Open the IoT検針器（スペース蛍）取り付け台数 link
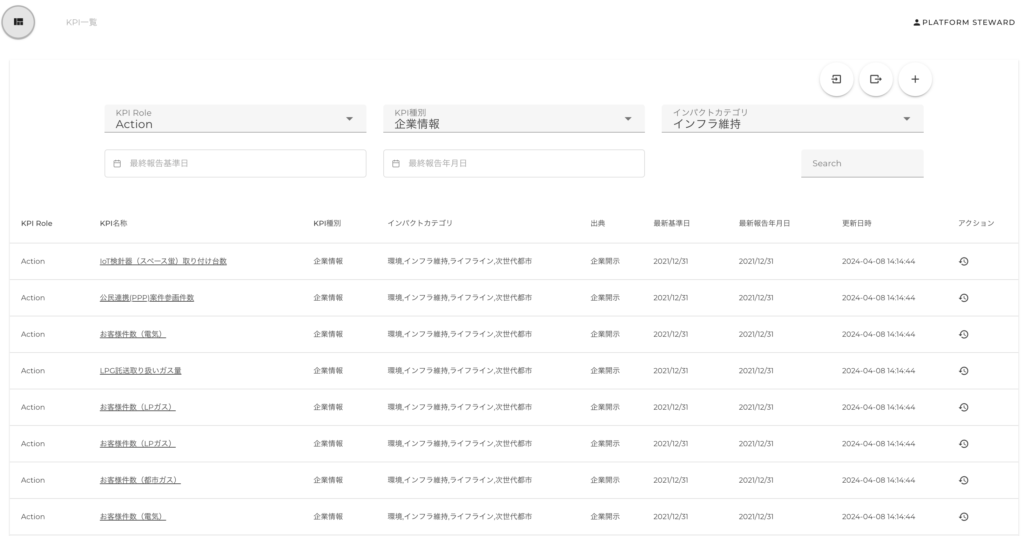The width and height of the screenshot is (1024, 536). pyautogui.click(x=163, y=261)
